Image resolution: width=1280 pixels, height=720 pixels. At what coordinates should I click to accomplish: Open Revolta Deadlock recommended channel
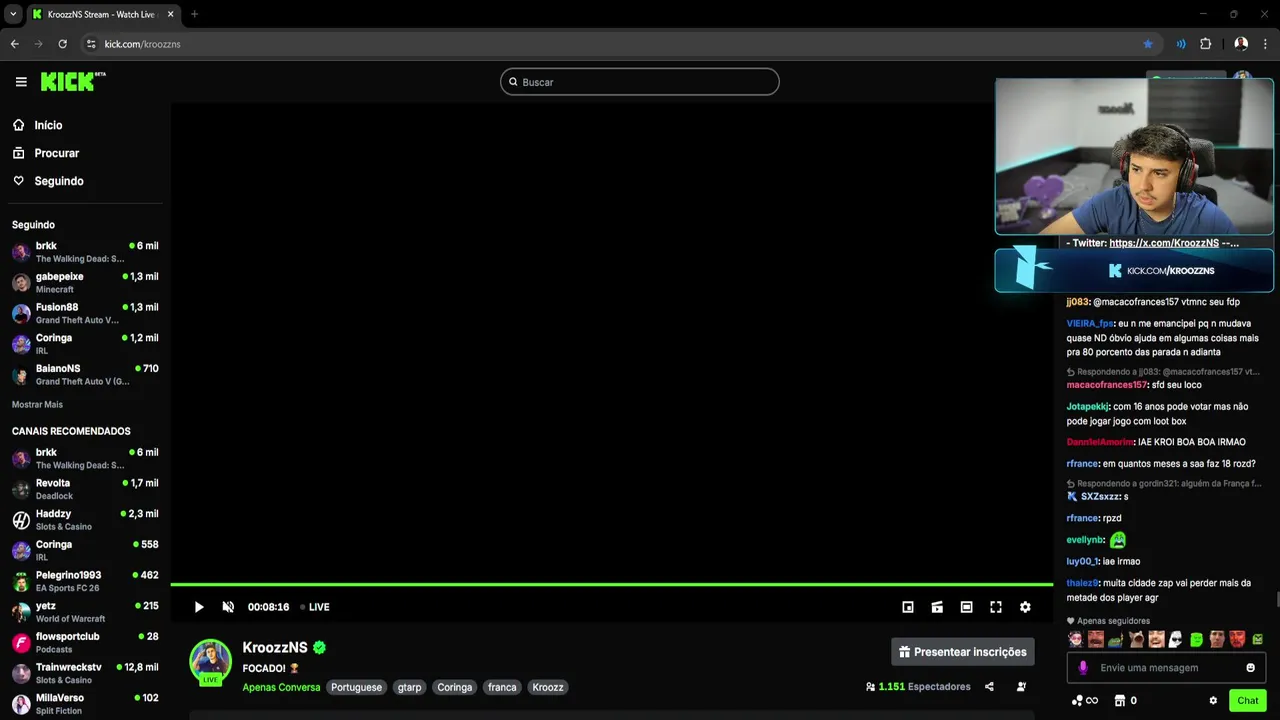pos(85,489)
